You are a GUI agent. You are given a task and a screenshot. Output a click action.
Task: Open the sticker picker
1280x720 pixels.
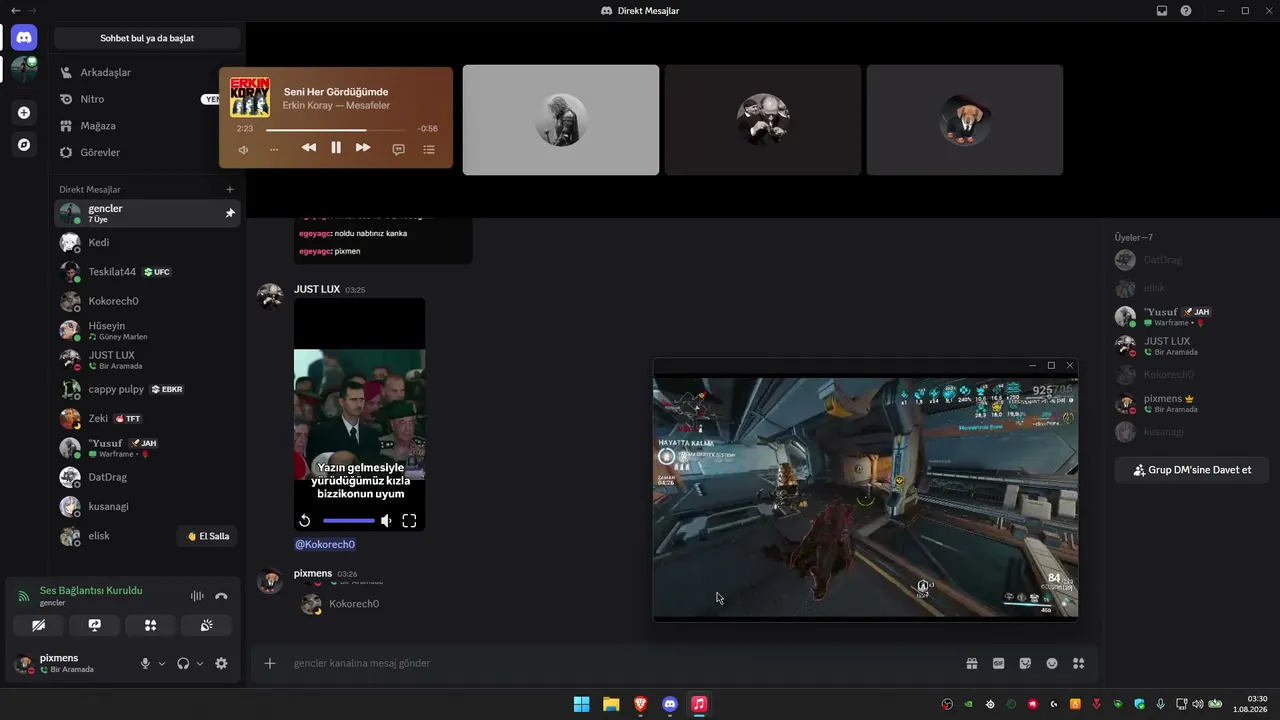[1025, 663]
